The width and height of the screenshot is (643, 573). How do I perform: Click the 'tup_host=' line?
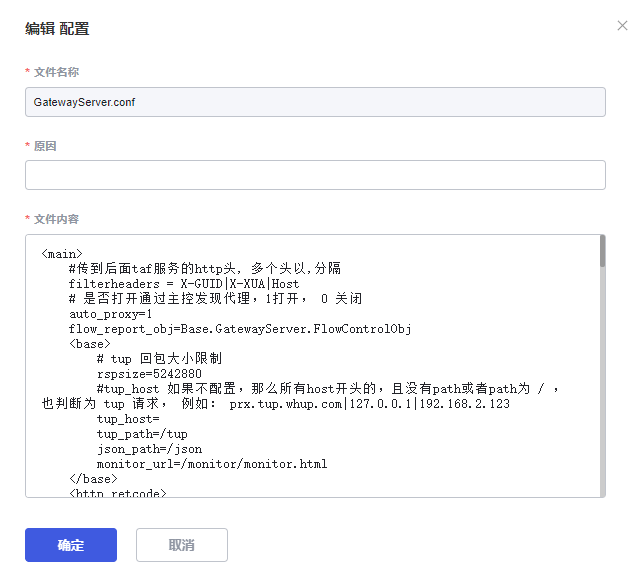click(128, 419)
